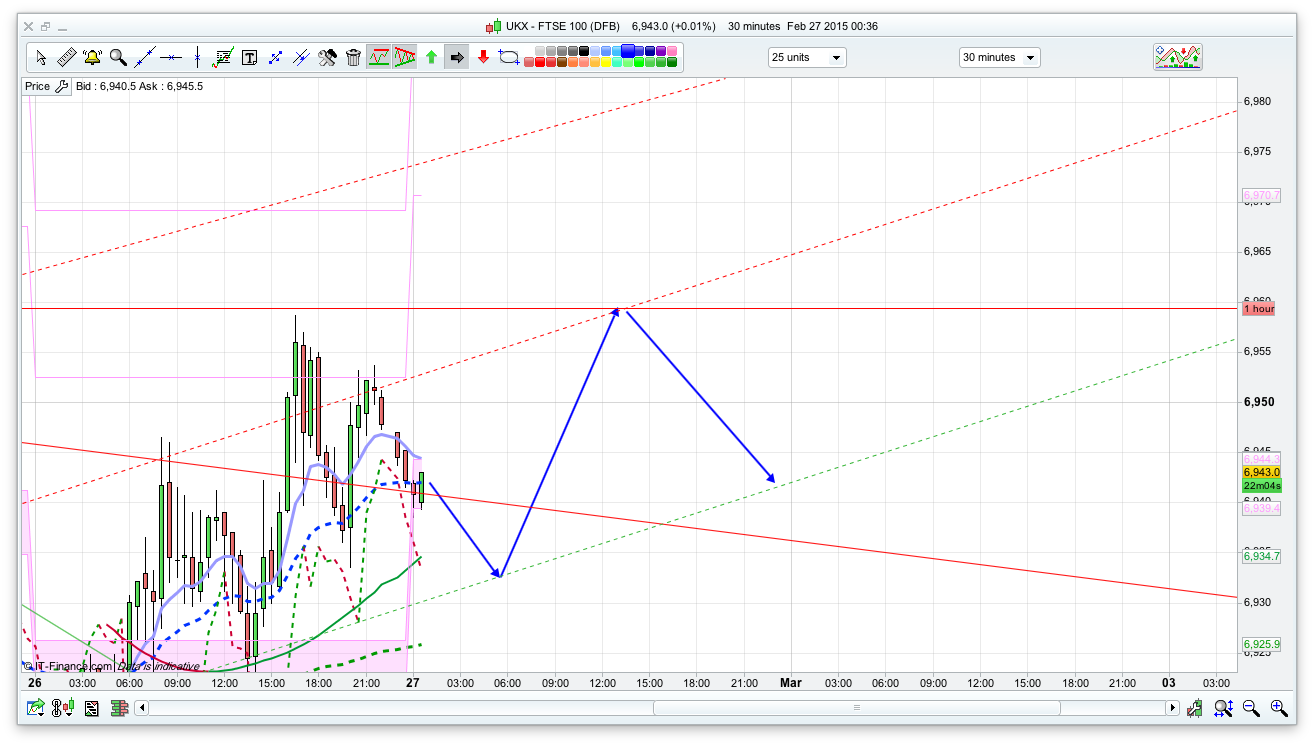1314x746 pixels.
Task: Toggle the black right arrow tool
Action: pos(457,57)
